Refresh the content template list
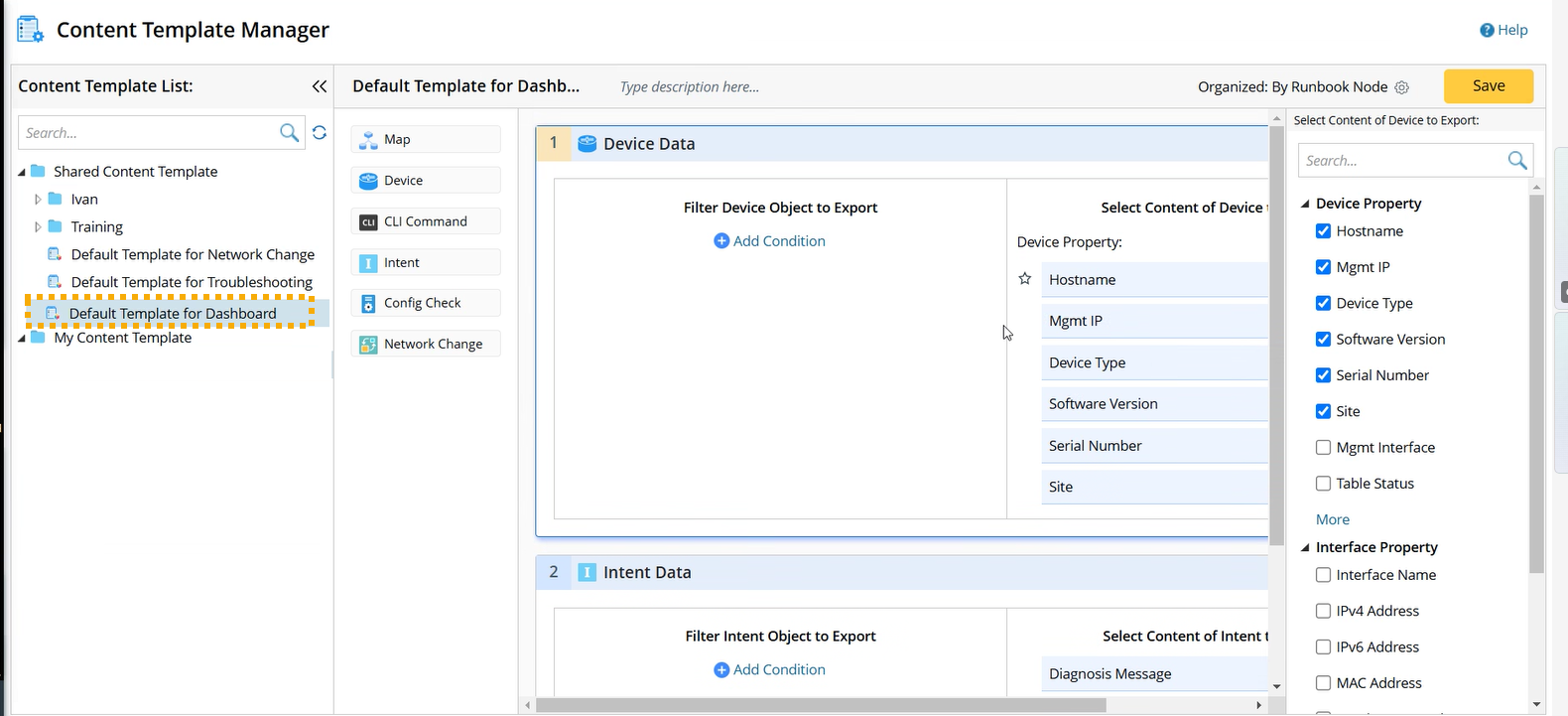Screen dimensions: 1568x716 pyautogui.click(x=320, y=133)
